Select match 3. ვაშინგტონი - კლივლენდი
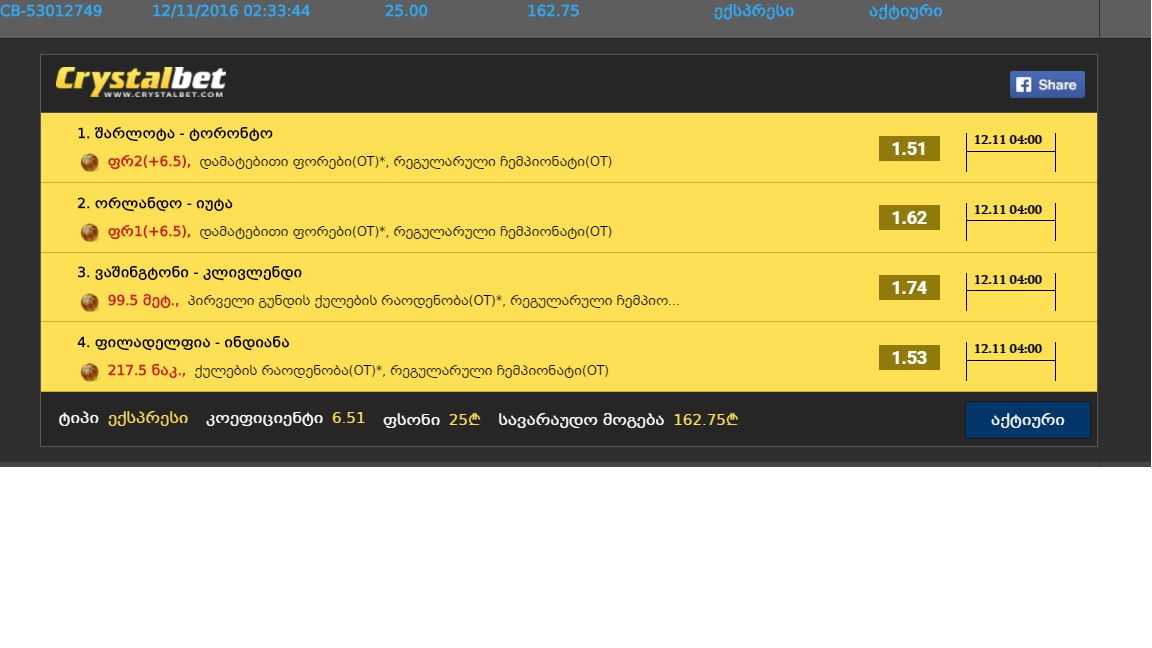The image size is (1152, 648). click(x=190, y=273)
